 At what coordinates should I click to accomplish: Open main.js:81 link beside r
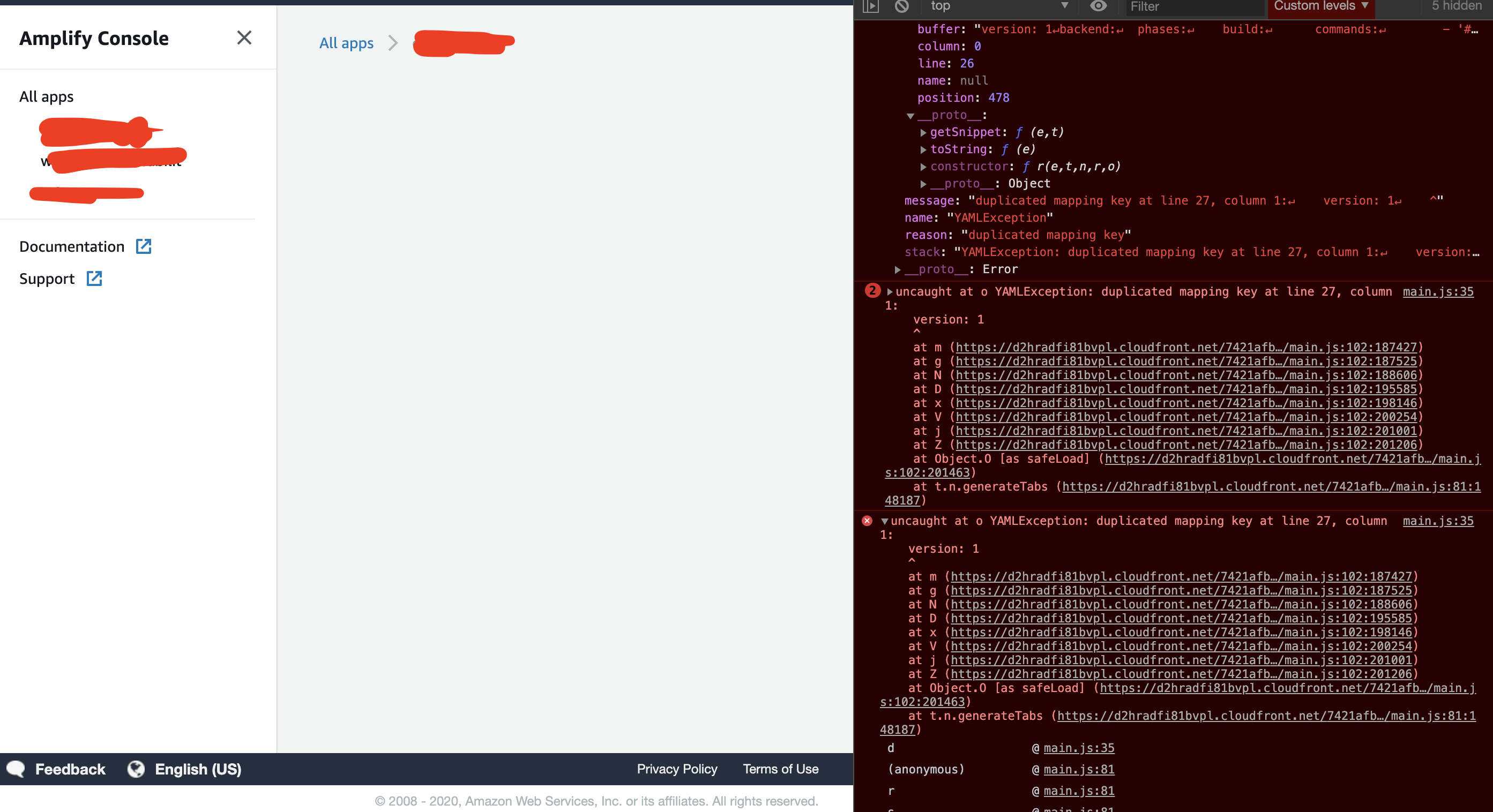(1079, 791)
